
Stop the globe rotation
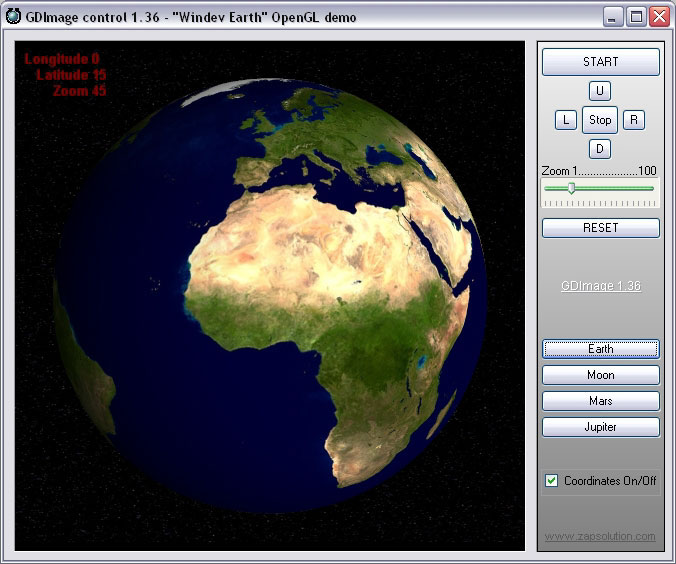[600, 120]
